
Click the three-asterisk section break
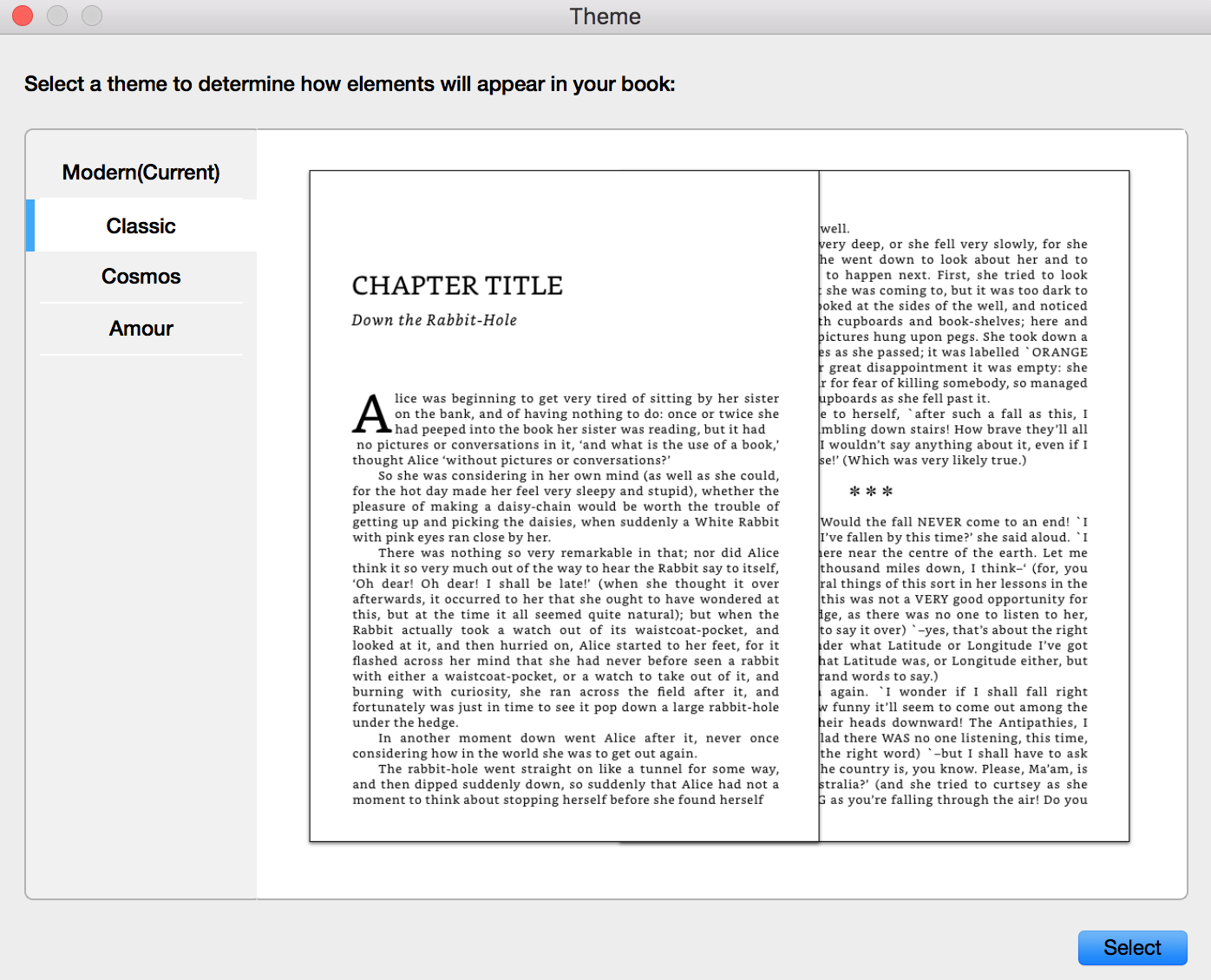point(871,493)
